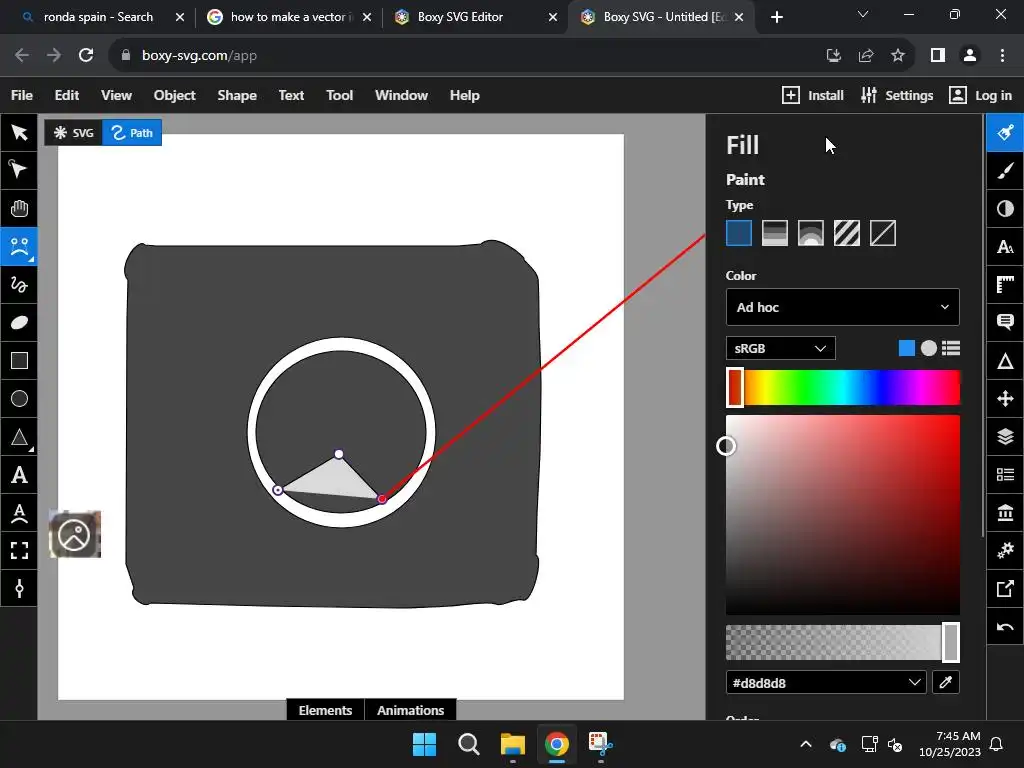Open the Geometry ruler panel
Image resolution: width=1024 pixels, height=768 pixels.
(1005, 285)
